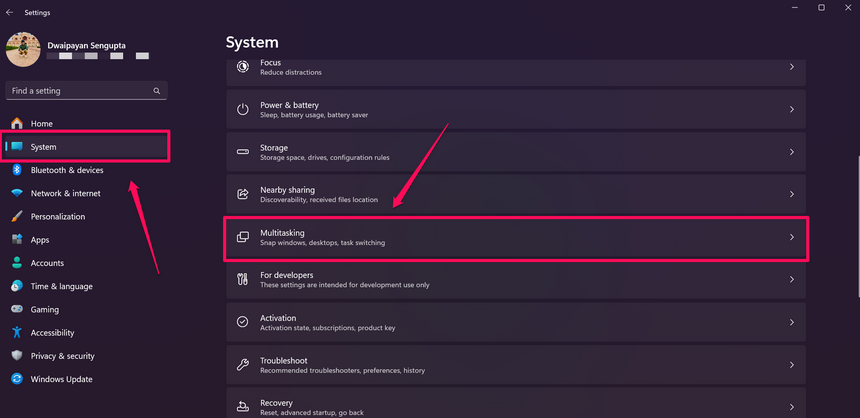Screen dimensions: 860x418
Task: Select System in the sidebar
Action: [x=44, y=147]
